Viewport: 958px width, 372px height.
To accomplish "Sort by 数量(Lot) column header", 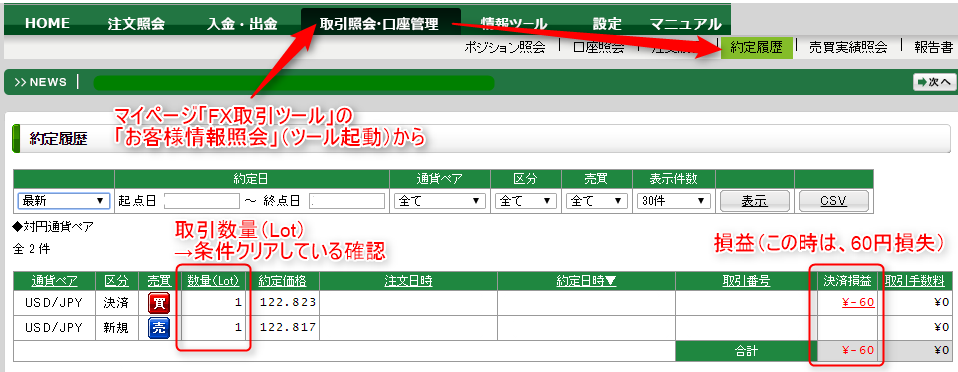I will pos(213,281).
